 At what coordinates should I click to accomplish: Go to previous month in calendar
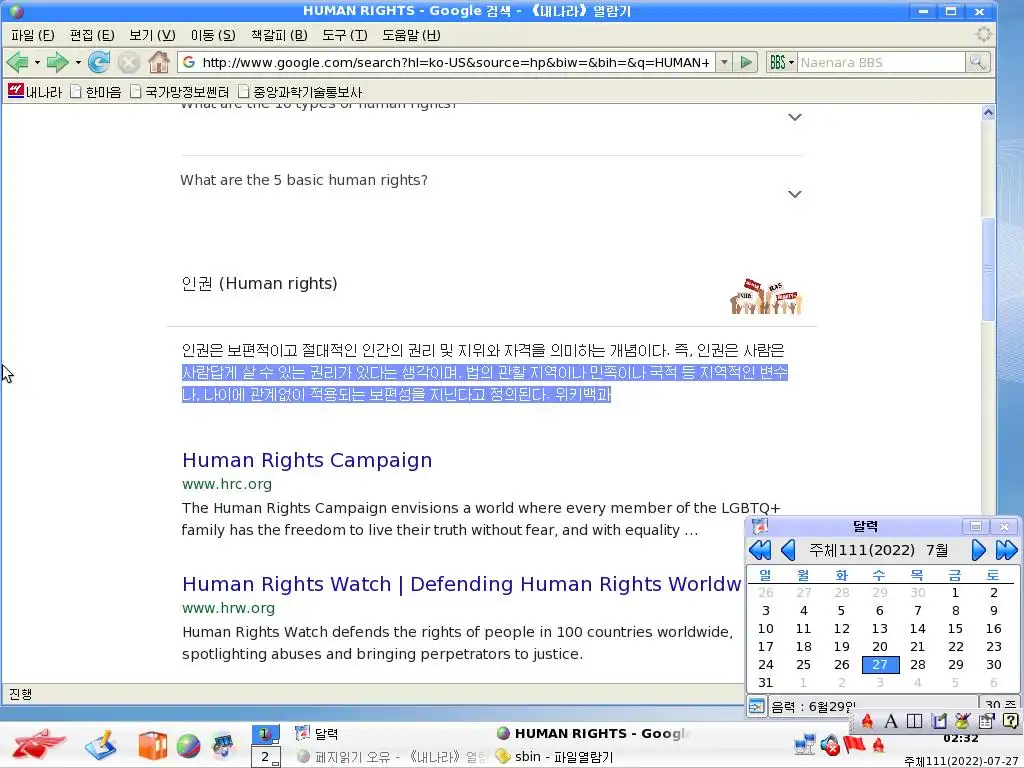[788, 550]
